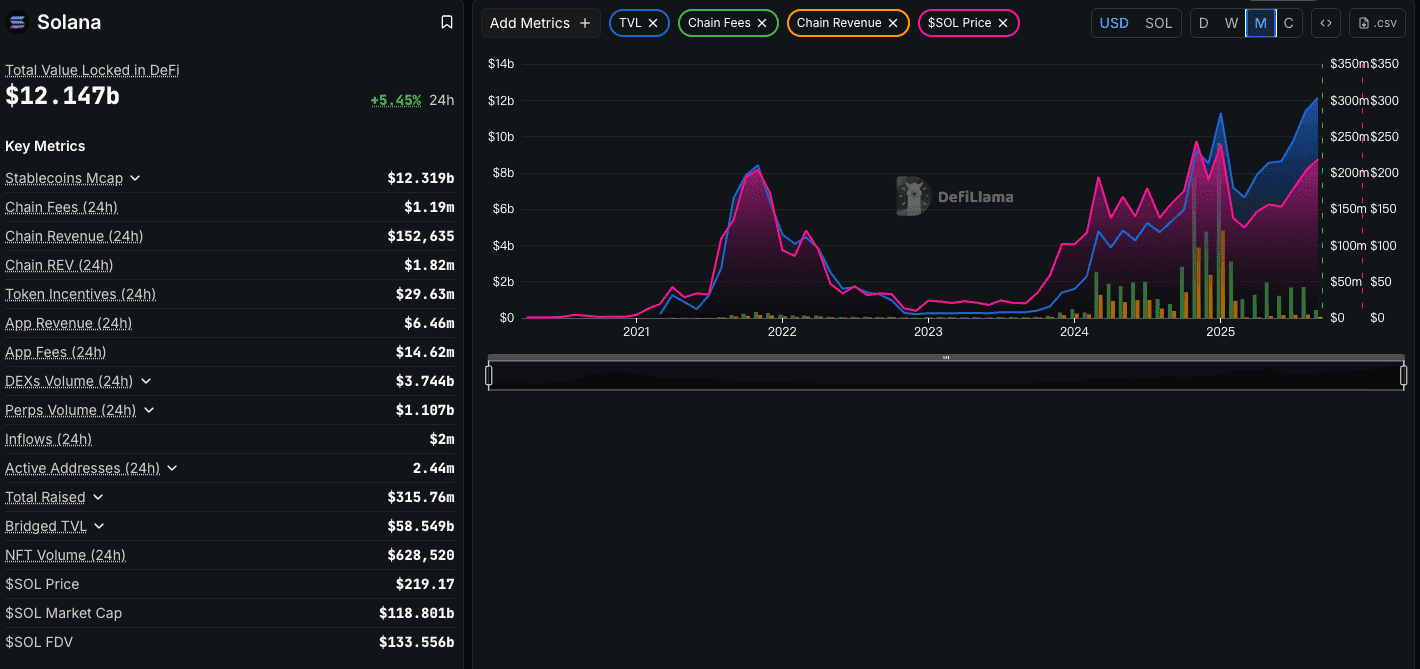Open Total Value Locked in DeFi link
Screen dimensions: 1420x669
coord(92,70)
